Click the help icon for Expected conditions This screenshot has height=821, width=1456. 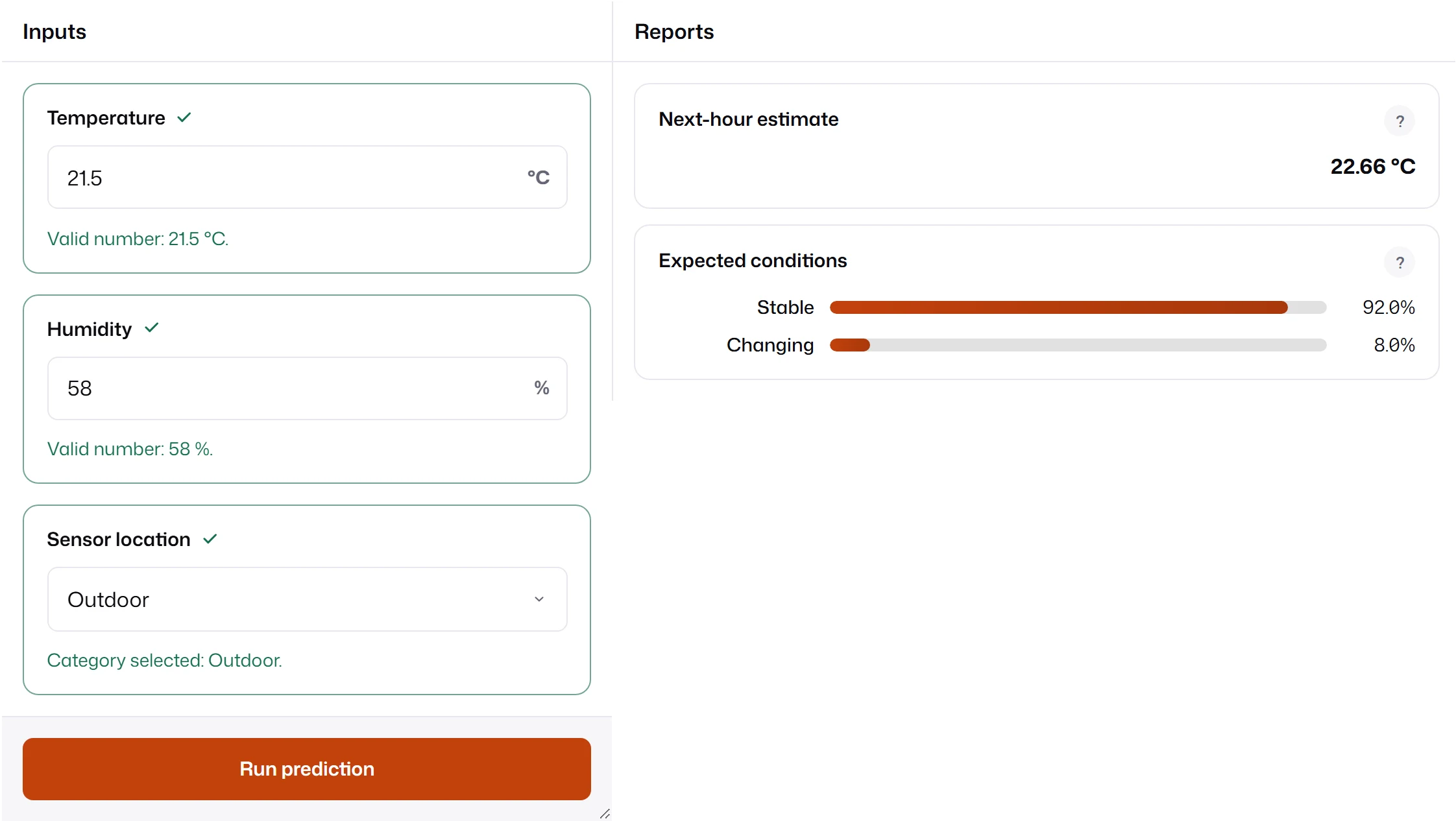(1400, 263)
